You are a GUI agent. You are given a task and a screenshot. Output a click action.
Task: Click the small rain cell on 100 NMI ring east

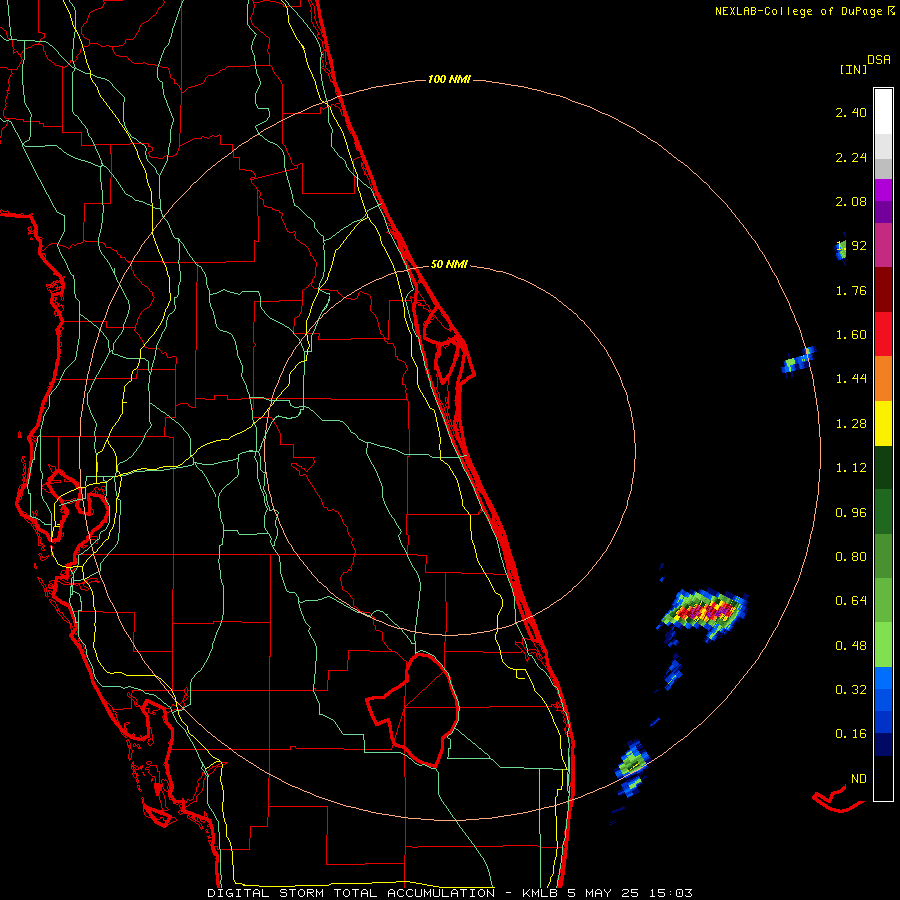click(x=798, y=360)
